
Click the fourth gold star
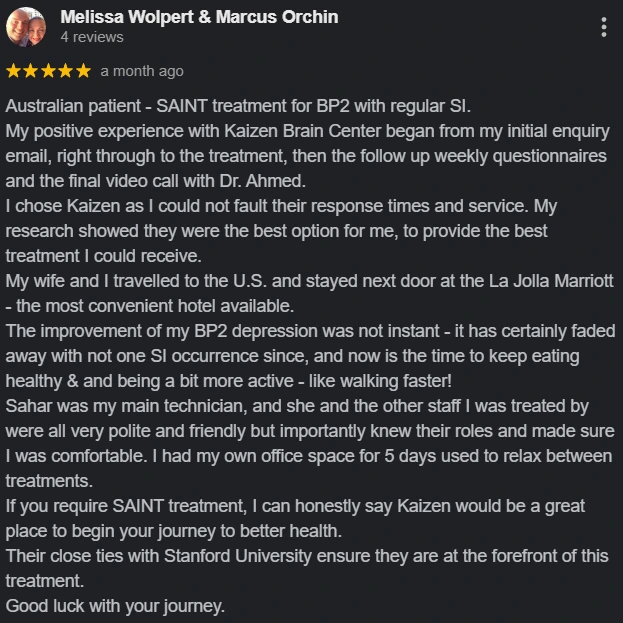coord(66,71)
